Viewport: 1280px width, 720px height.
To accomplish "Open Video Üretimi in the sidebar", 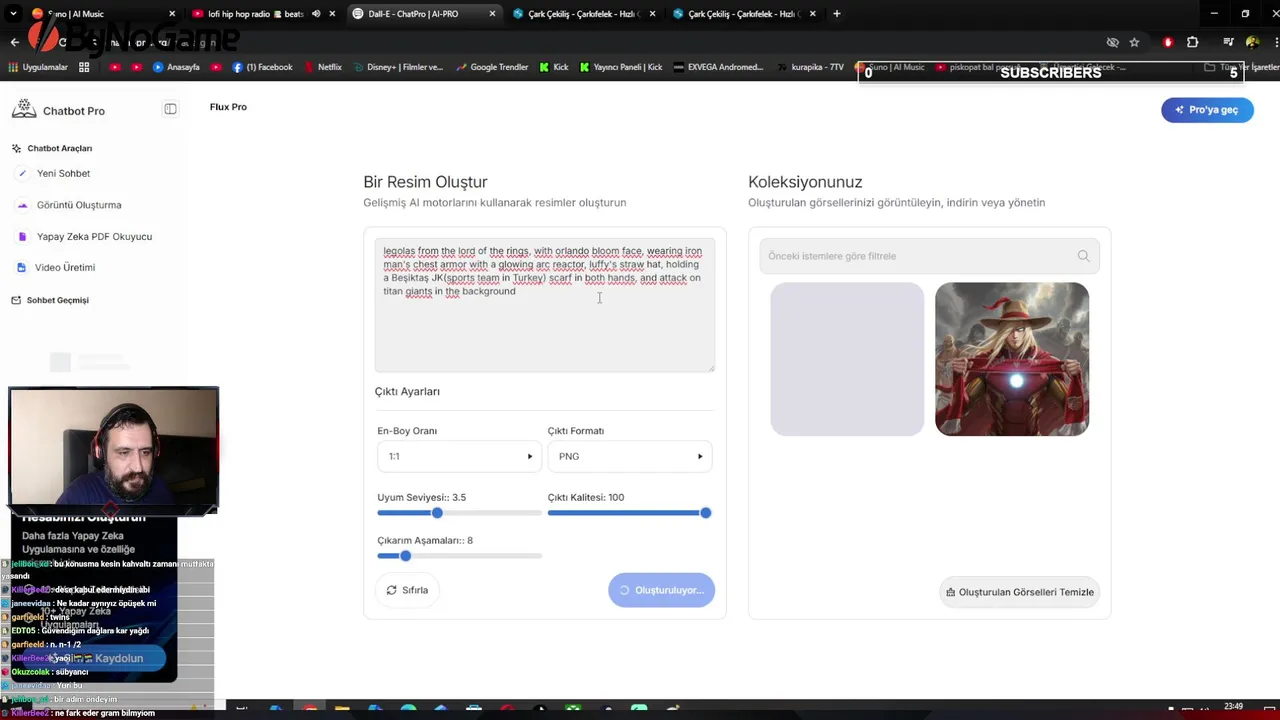I will coord(65,268).
